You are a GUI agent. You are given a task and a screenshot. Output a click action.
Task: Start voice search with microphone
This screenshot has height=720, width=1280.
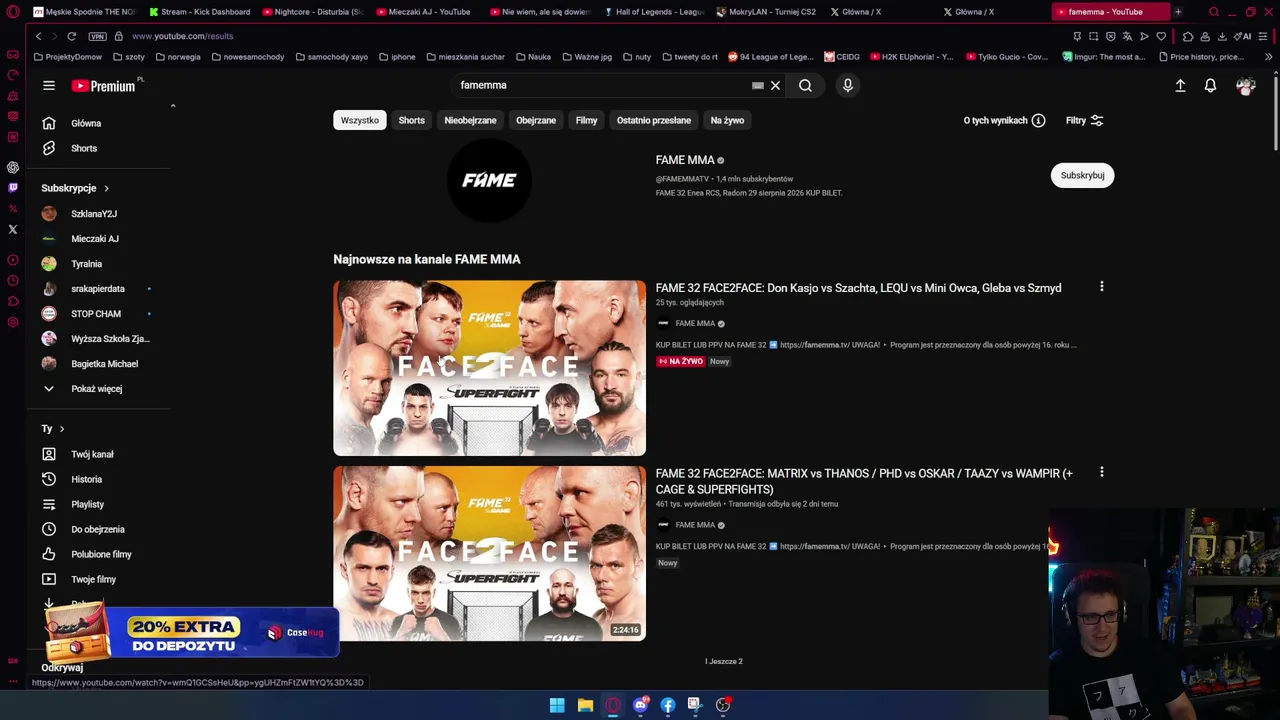848,86
